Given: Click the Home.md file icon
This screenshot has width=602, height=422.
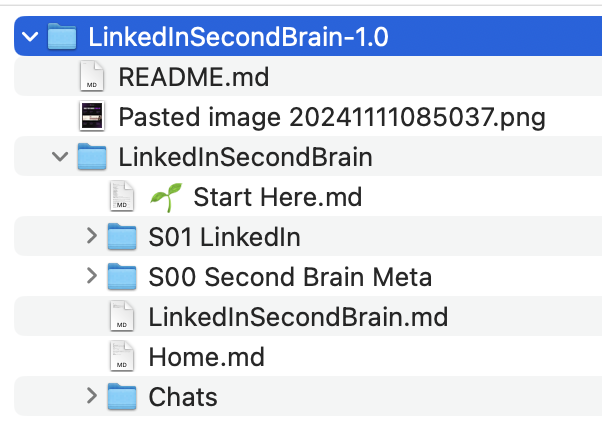Looking at the screenshot, I should click(122, 357).
